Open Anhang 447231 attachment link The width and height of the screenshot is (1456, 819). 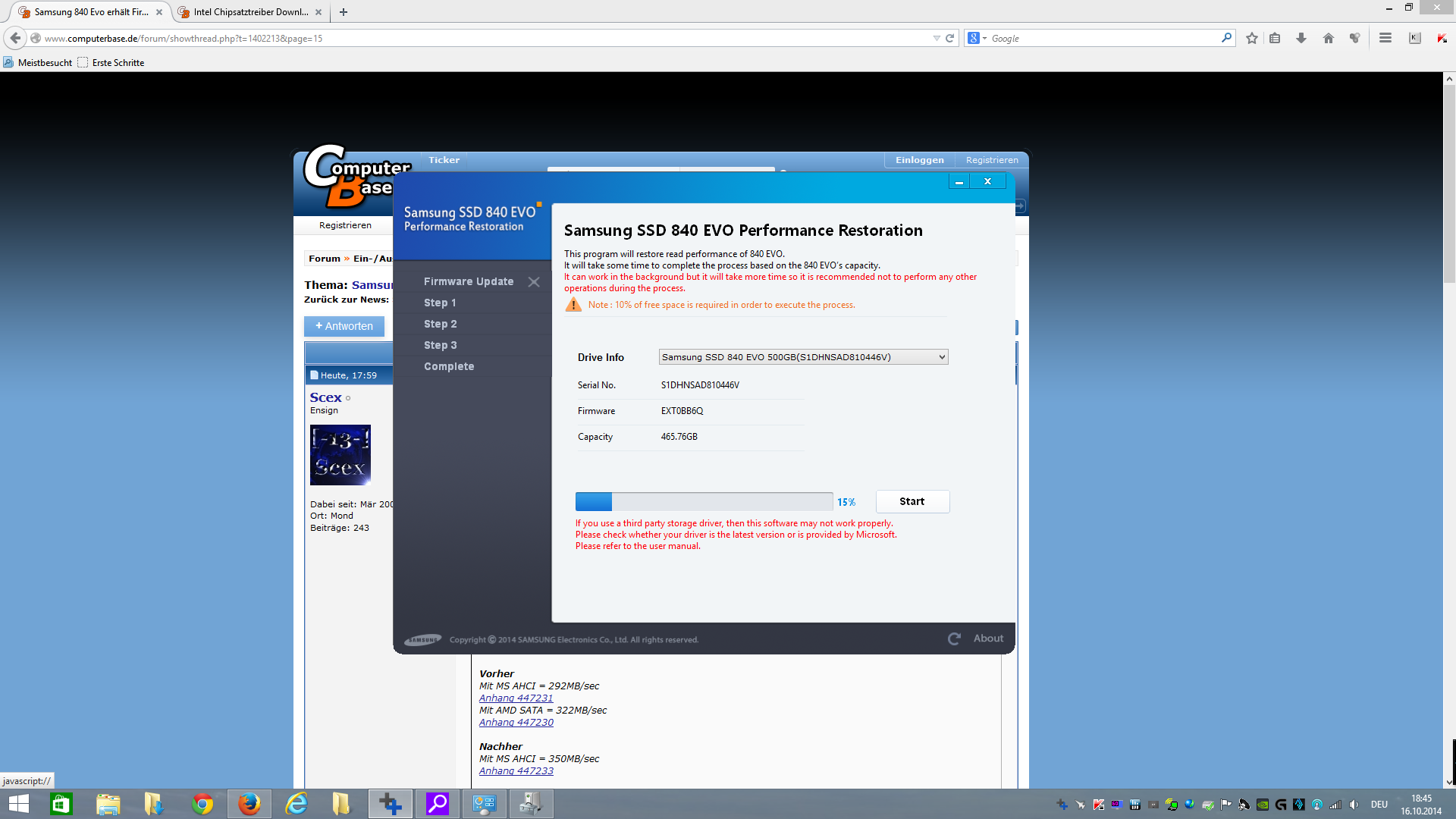516,698
